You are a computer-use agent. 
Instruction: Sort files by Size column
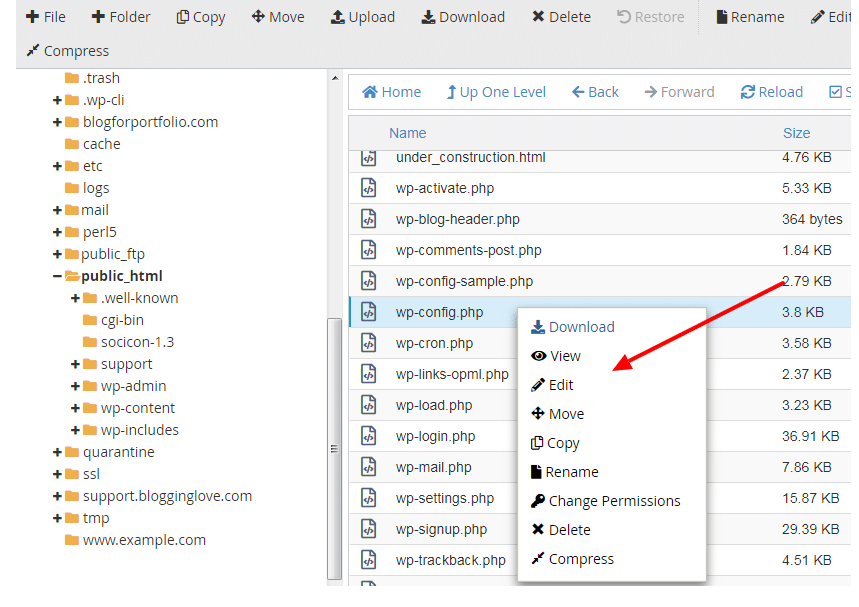click(x=797, y=133)
